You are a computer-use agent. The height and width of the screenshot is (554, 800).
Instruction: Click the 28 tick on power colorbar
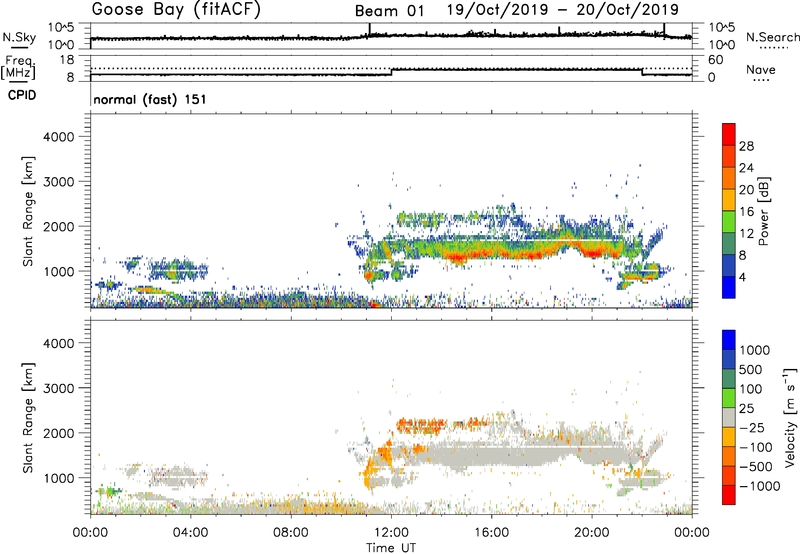click(x=746, y=146)
